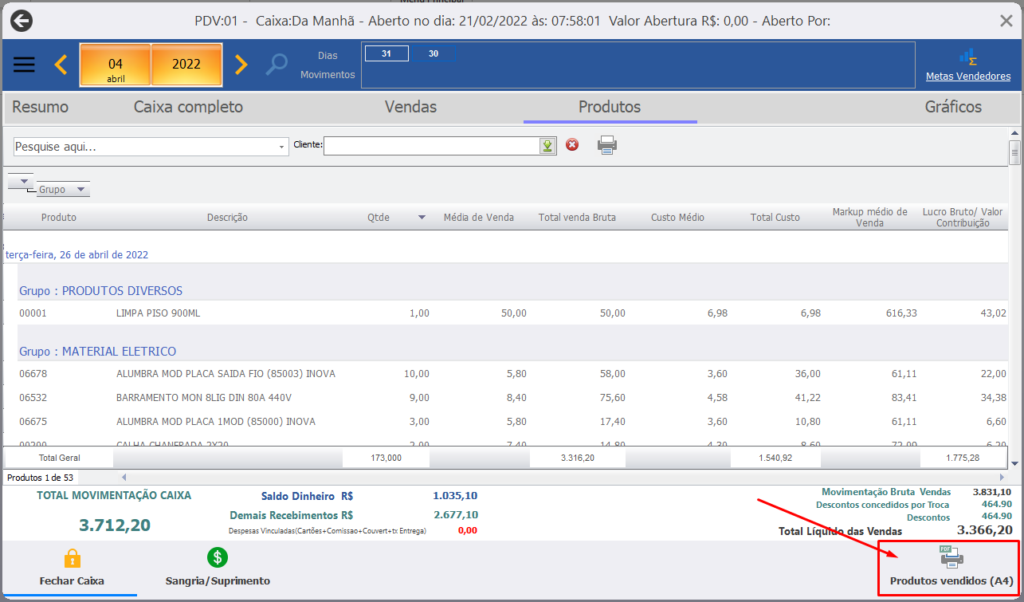Click the Cliente input field
Screen dimensions: 1024x602
point(432,146)
